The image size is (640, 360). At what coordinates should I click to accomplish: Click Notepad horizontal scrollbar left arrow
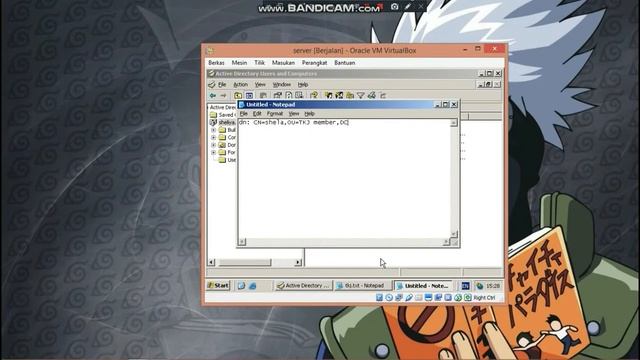(x=242, y=242)
